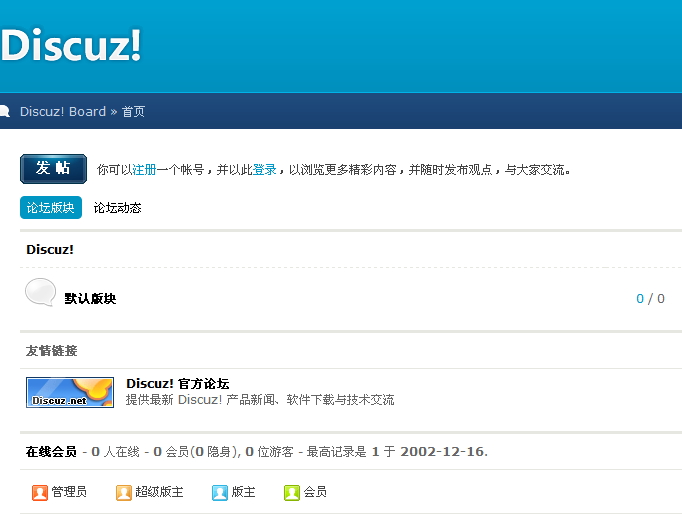The width and height of the screenshot is (682, 524).
Task: Click the speech bubble icon before Discuz! Board
Action: 5,111
